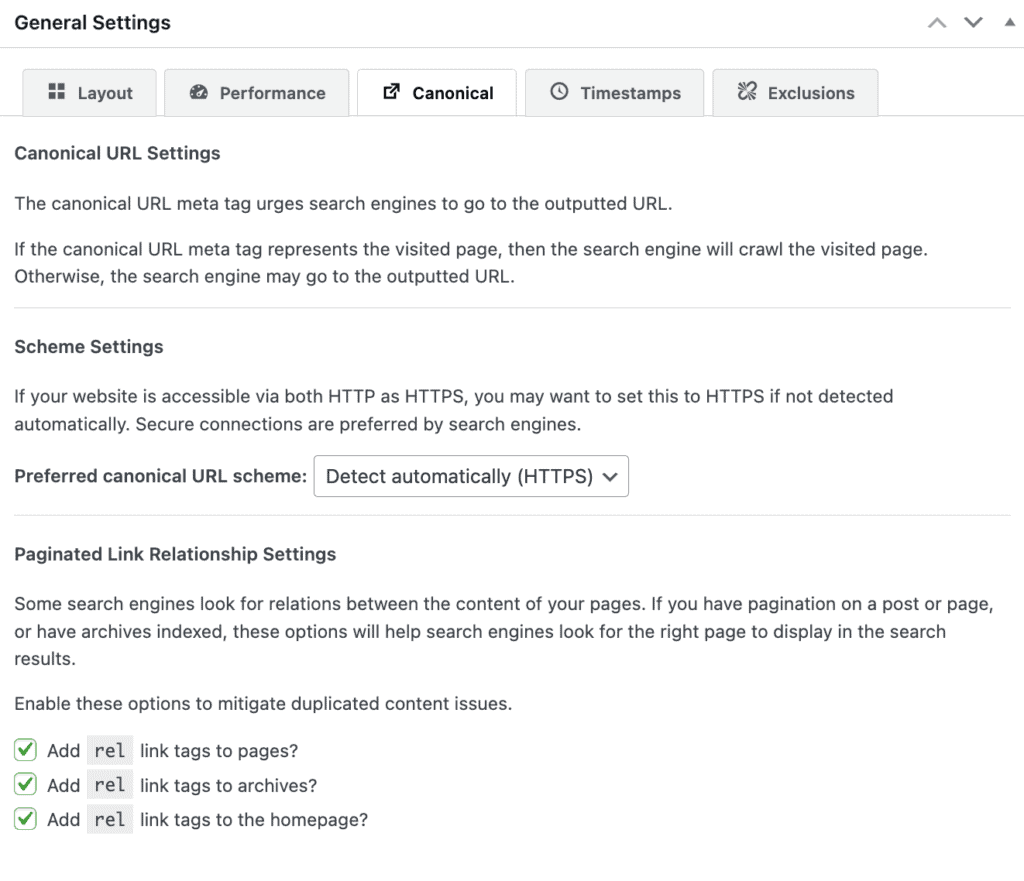Viewport: 1024px width, 881px height.
Task: Move General Settings panel up arrow
Action: point(937,23)
